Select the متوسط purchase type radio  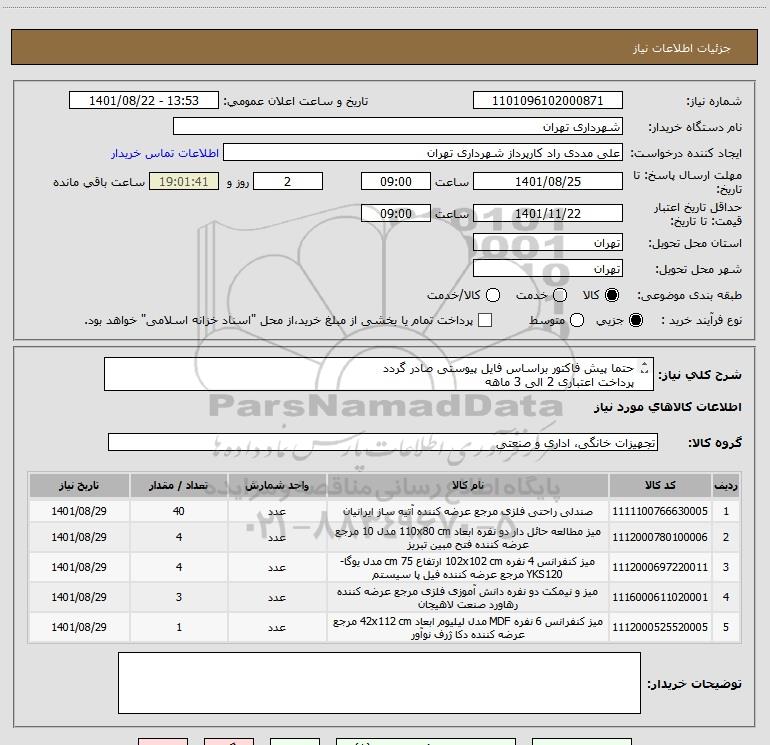point(577,320)
